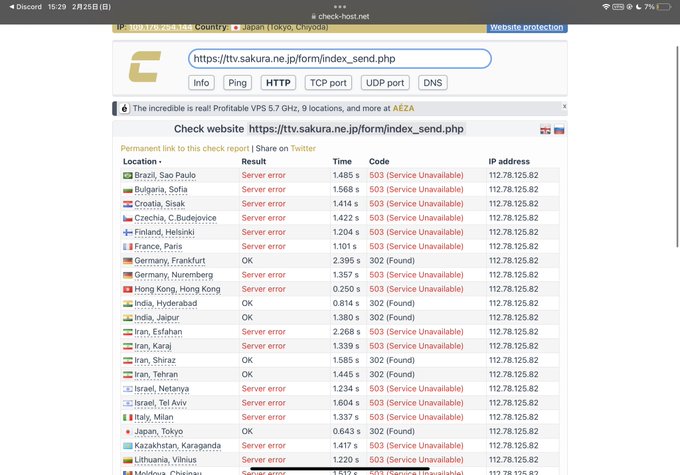
Task: Click the India, Jaipur location
Action: tap(157, 318)
